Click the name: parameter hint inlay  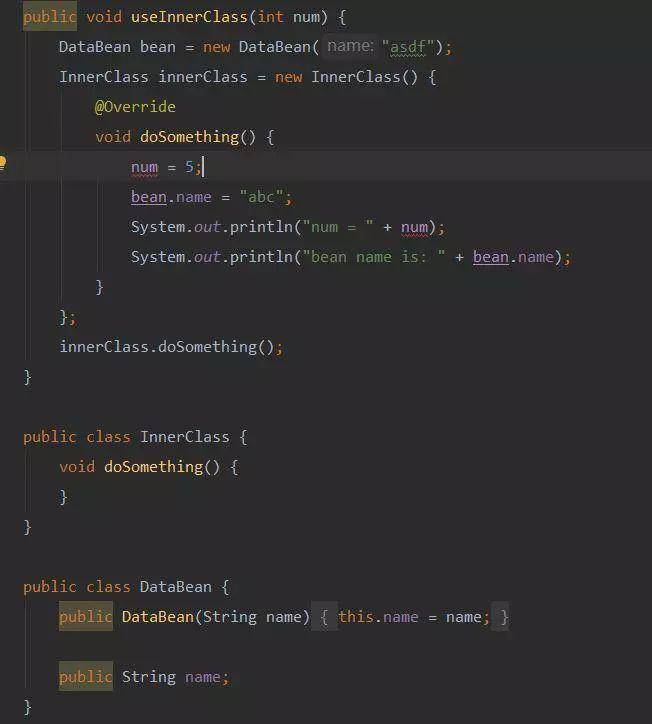[x=350, y=46]
